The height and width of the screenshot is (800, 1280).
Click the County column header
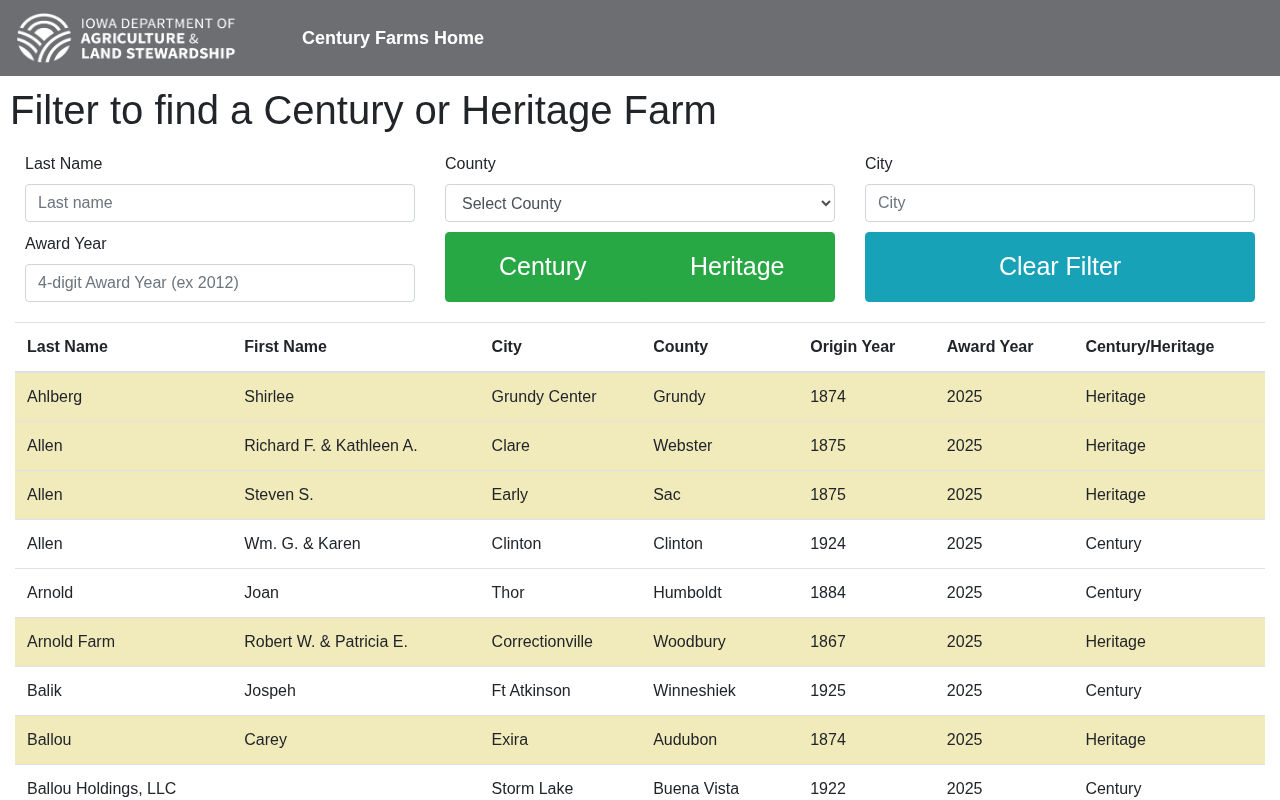[x=680, y=347]
